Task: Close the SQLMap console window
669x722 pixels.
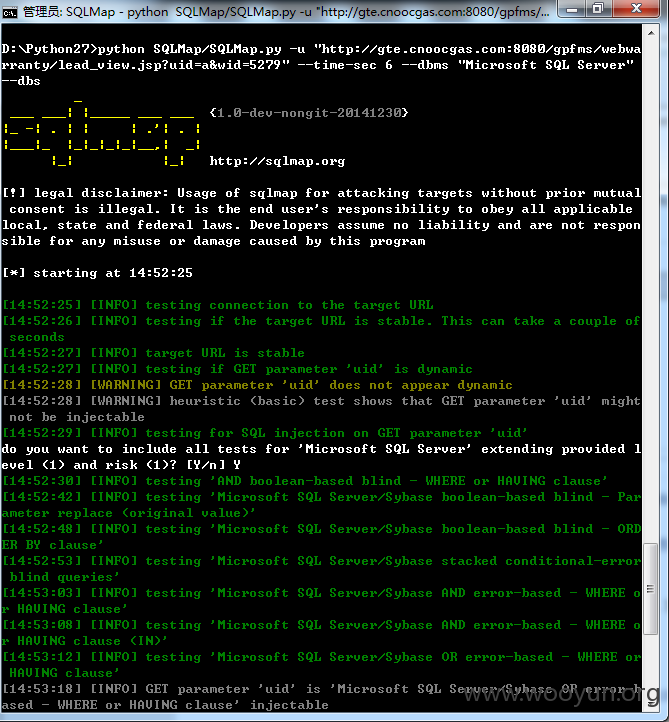Action: (x=637, y=9)
